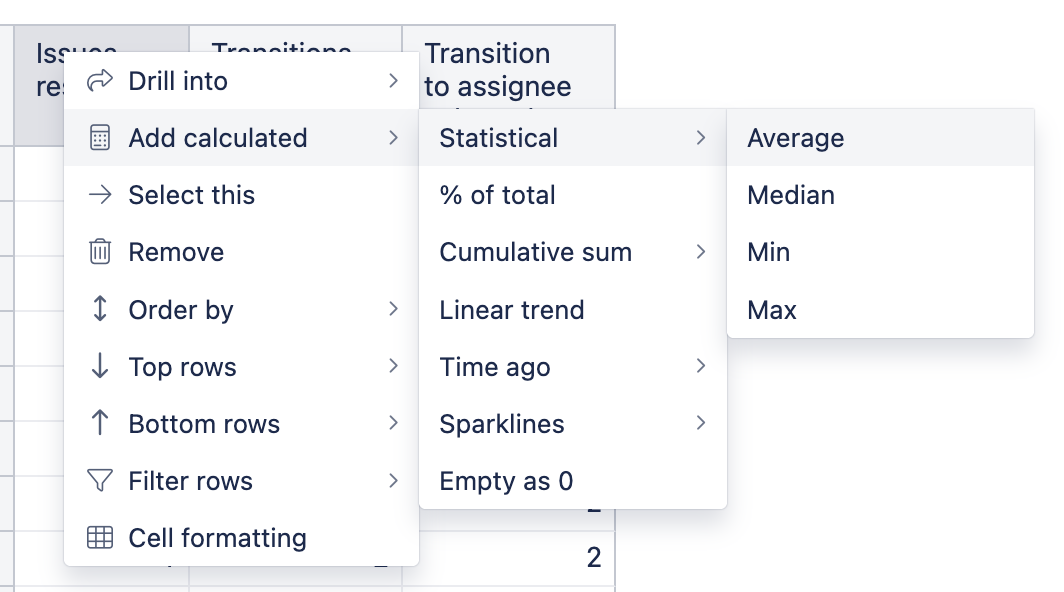Expand the Sparklines submenu chevron
This screenshot has height=592, width=1064.
click(x=701, y=423)
